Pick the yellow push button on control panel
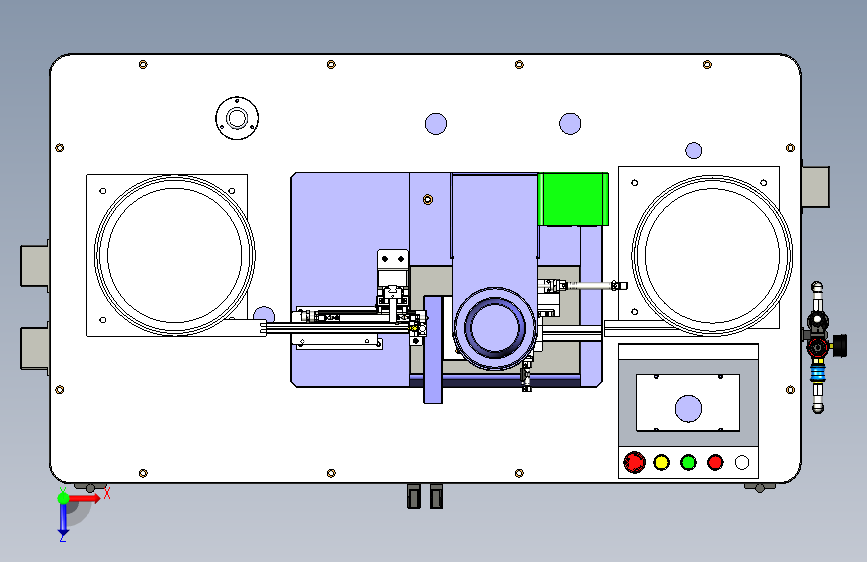 [x=661, y=462]
